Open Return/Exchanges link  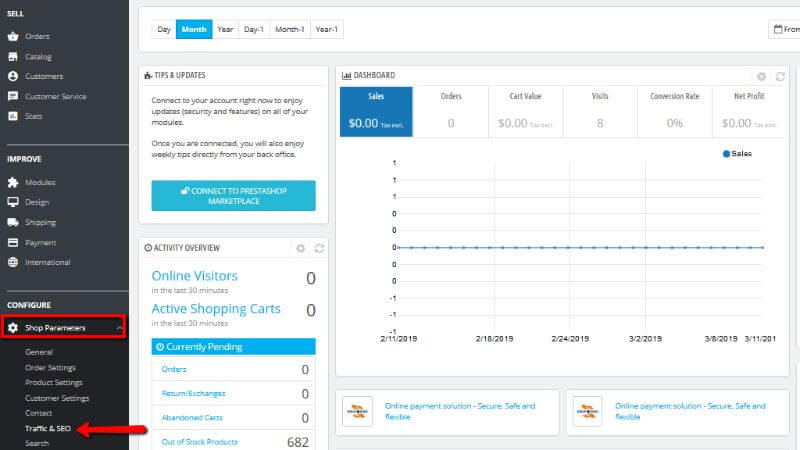[193, 393]
